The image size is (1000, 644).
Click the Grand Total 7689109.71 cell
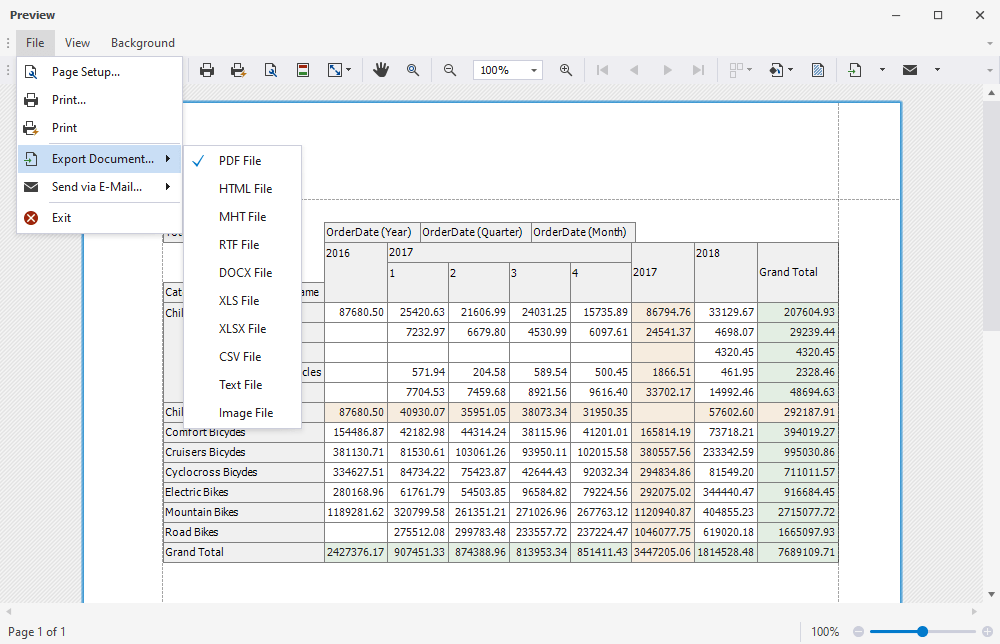tap(797, 551)
